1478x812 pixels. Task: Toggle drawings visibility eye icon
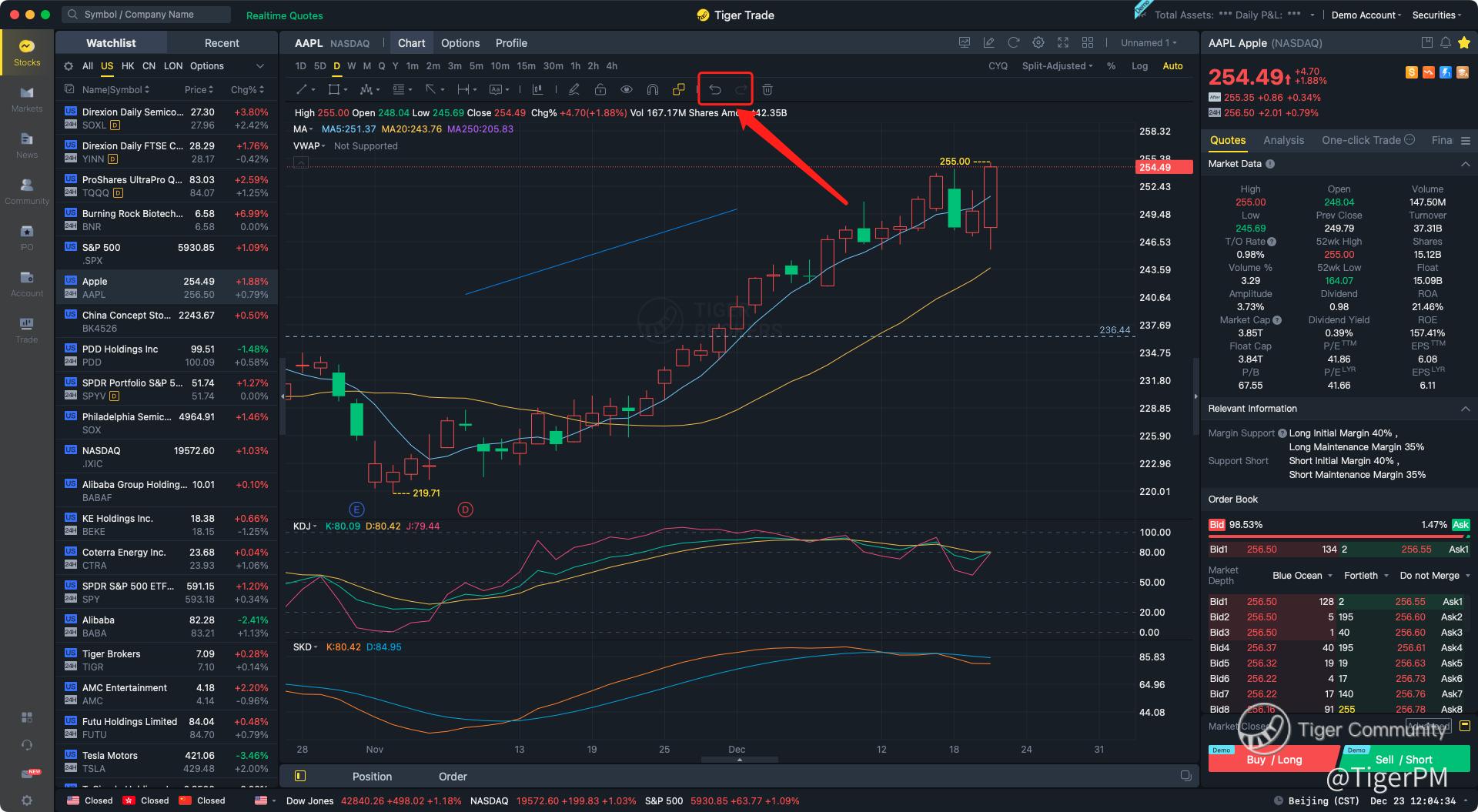pyautogui.click(x=627, y=89)
